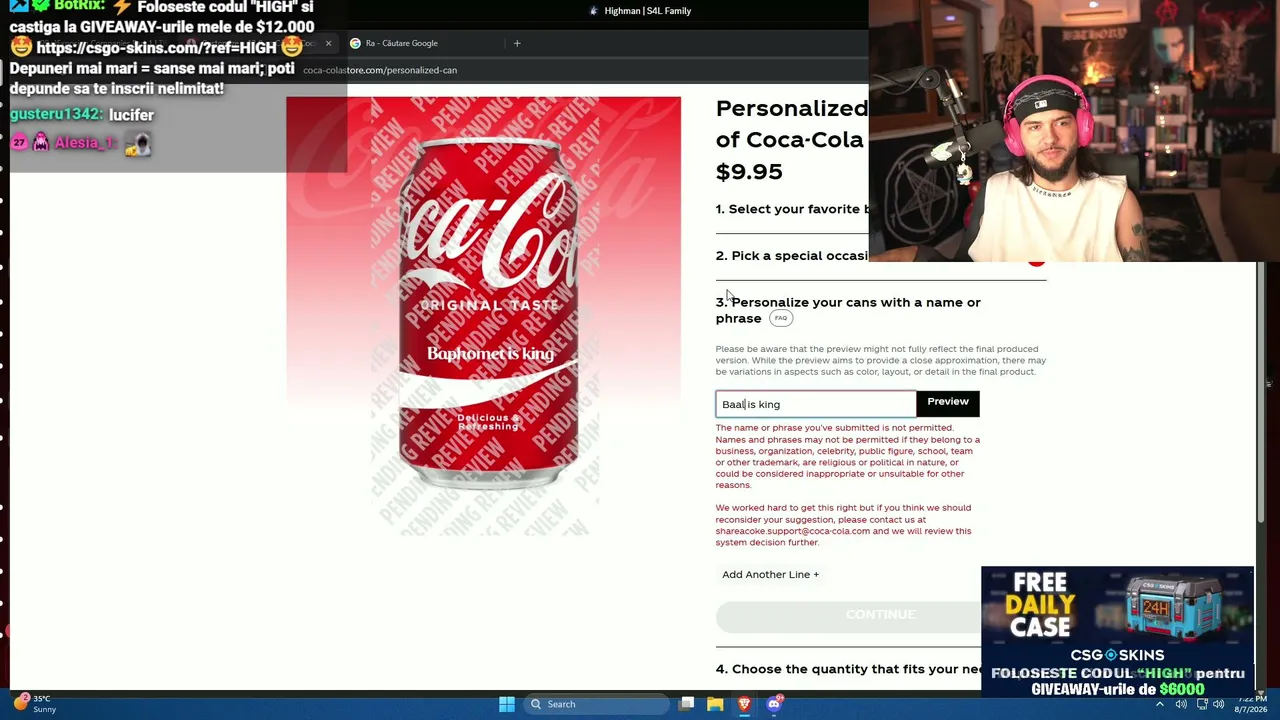Open a new browser tab
The height and width of the screenshot is (720, 1280).
click(x=517, y=43)
